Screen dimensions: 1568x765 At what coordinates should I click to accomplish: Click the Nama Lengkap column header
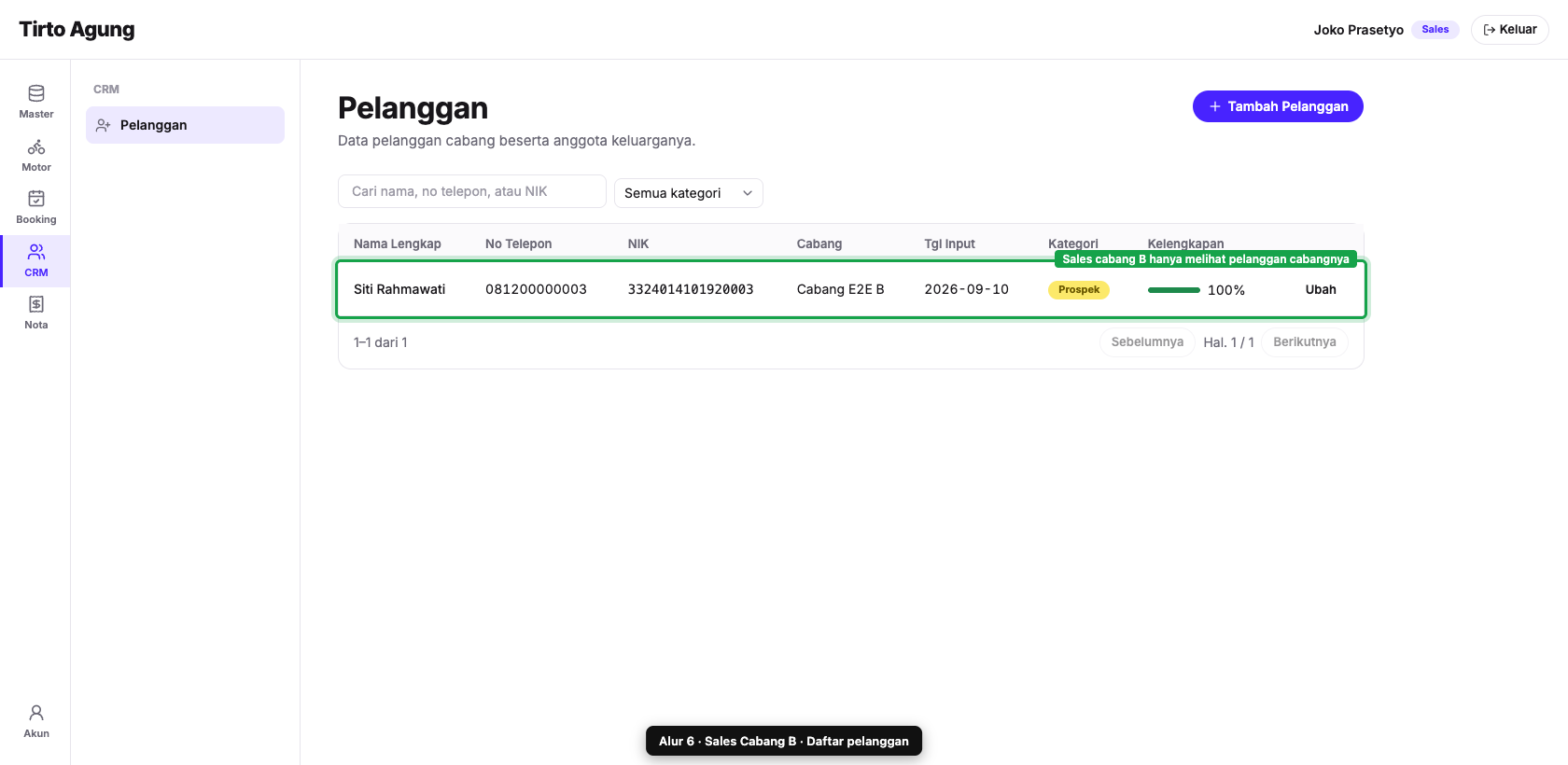pos(398,243)
